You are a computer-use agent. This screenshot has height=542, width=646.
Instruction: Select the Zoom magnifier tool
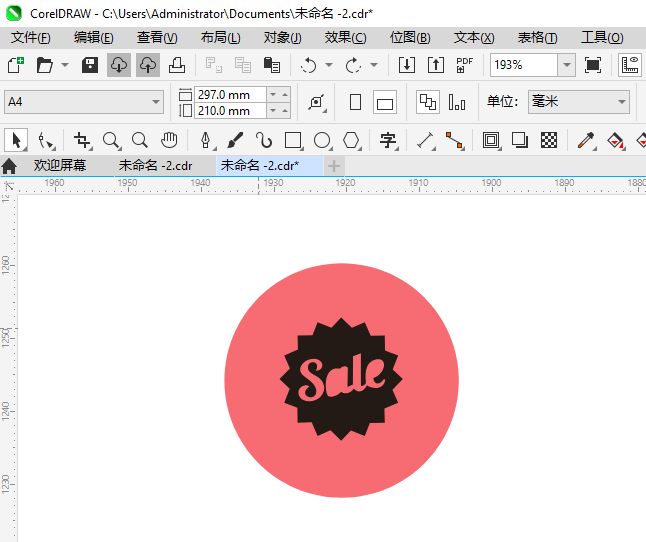112,140
